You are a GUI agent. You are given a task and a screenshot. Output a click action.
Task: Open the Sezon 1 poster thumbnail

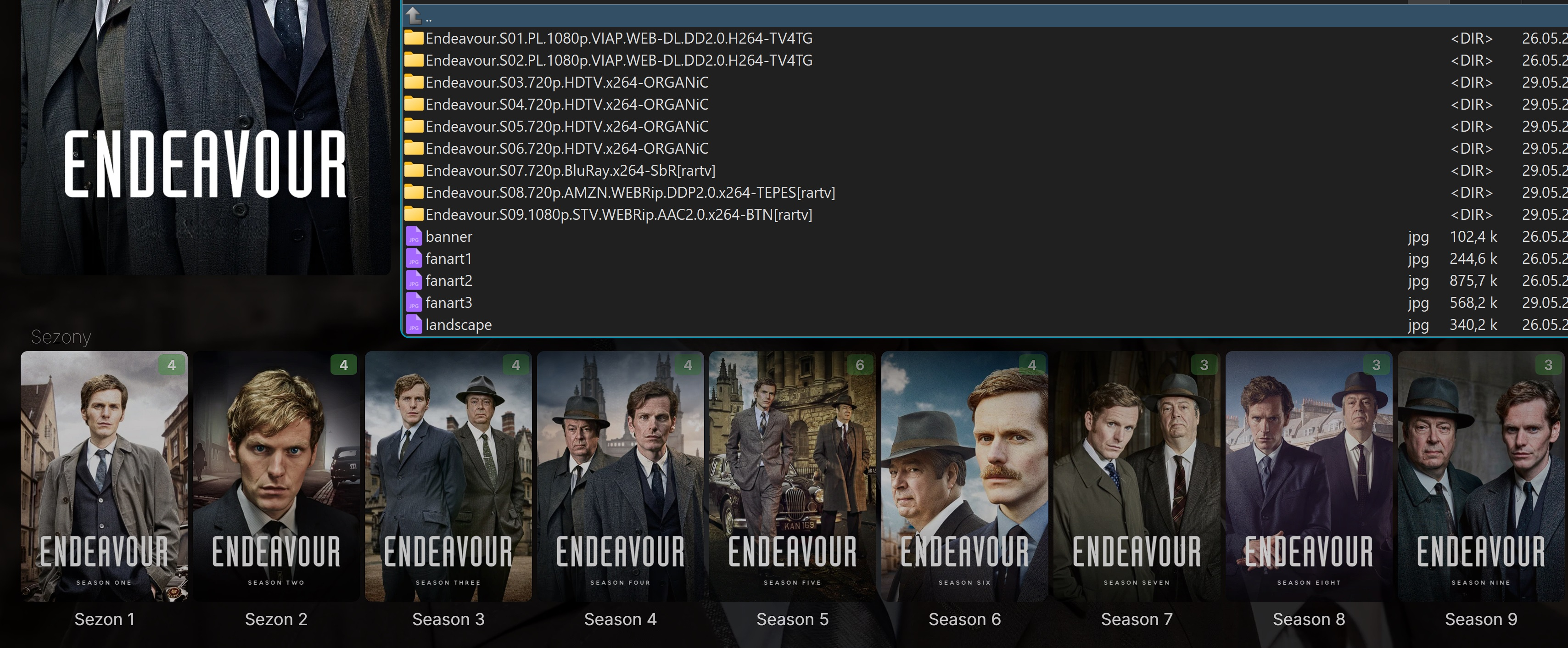coord(104,476)
